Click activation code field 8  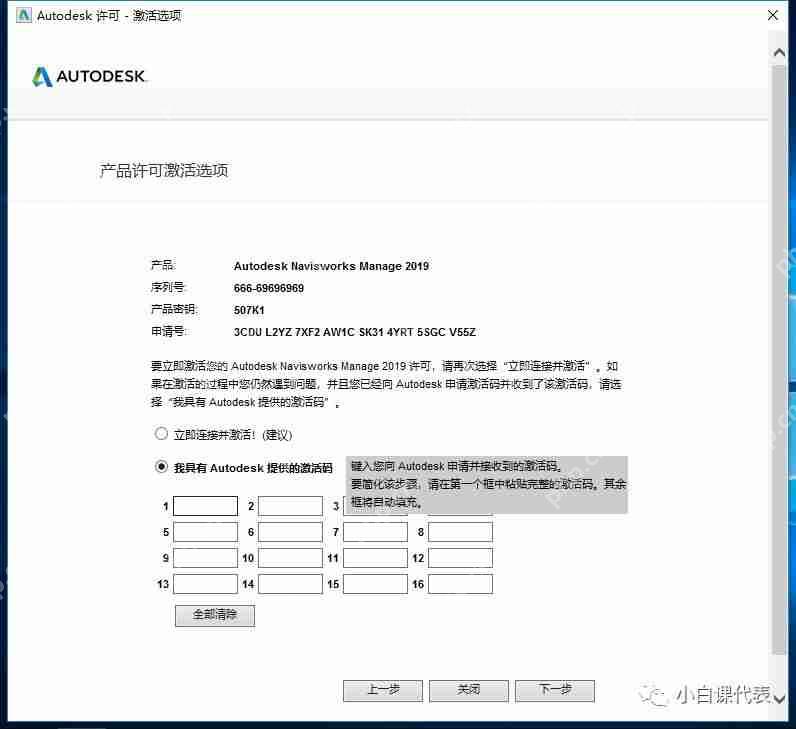pyautogui.click(x=460, y=532)
